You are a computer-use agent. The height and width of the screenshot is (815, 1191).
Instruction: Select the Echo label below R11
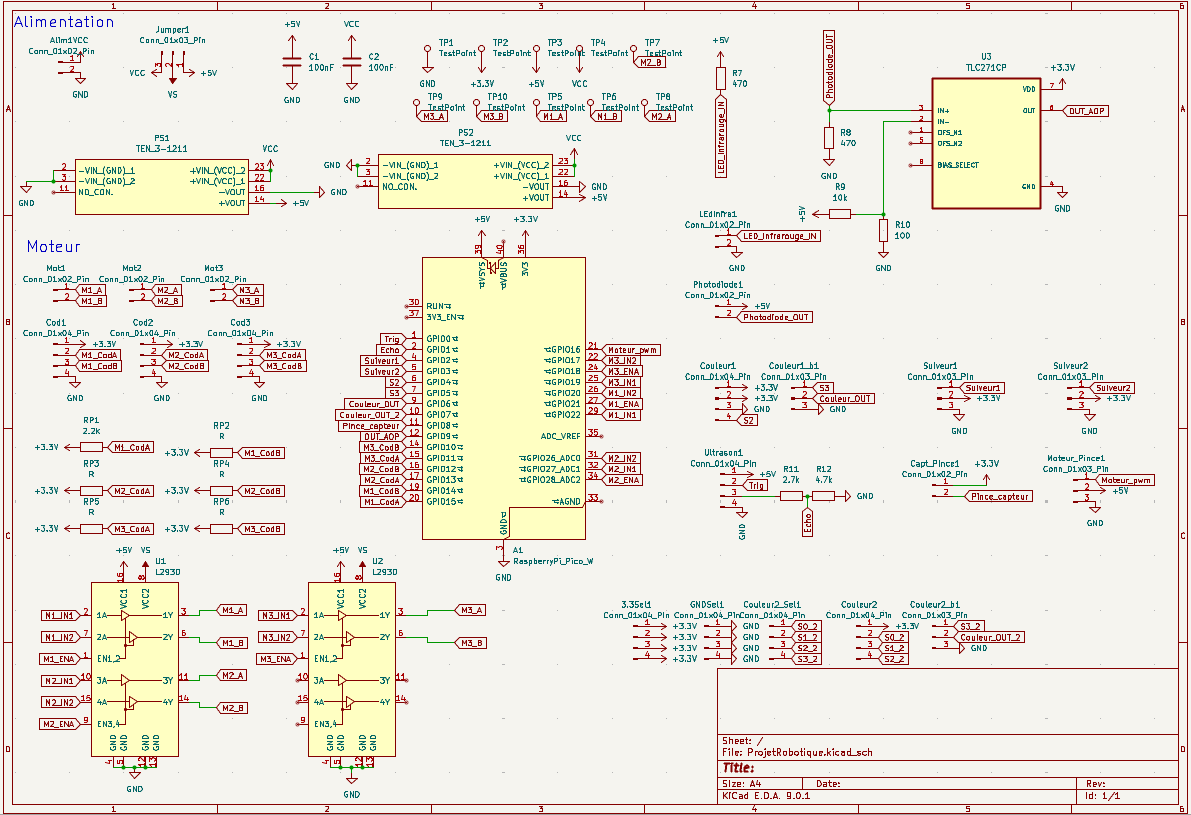(x=807, y=522)
